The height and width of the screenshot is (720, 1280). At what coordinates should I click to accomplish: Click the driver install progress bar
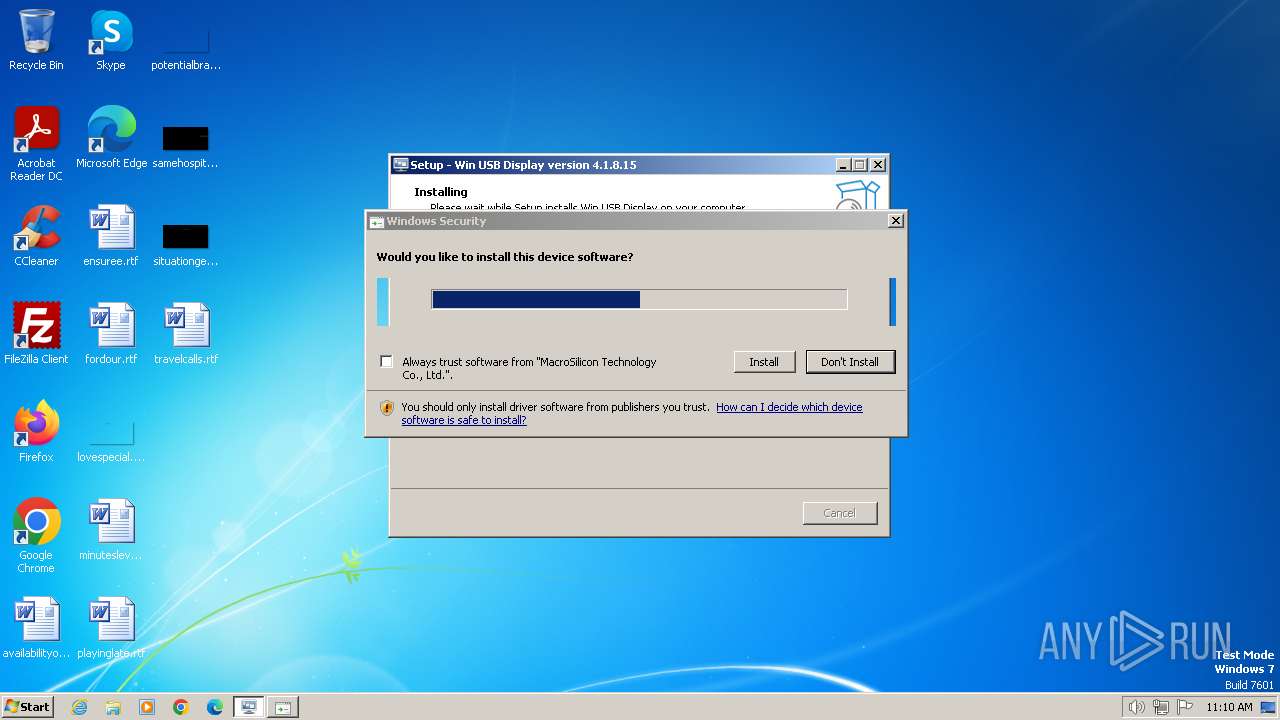[639, 299]
